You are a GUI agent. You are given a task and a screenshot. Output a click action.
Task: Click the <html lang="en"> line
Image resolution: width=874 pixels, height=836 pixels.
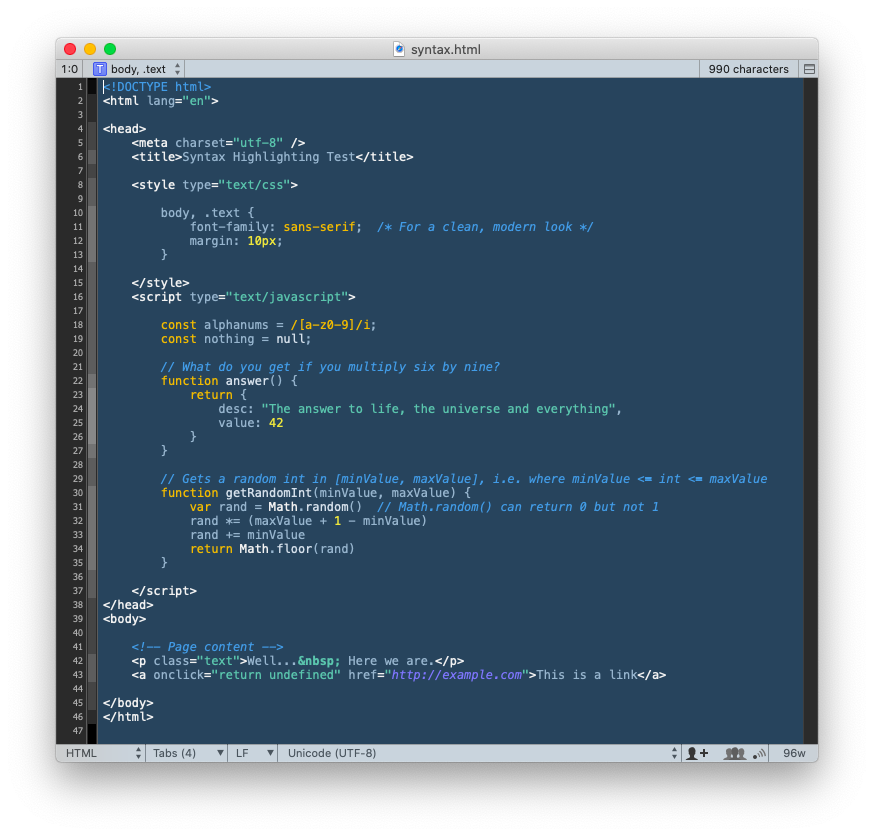[x=161, y=101]
